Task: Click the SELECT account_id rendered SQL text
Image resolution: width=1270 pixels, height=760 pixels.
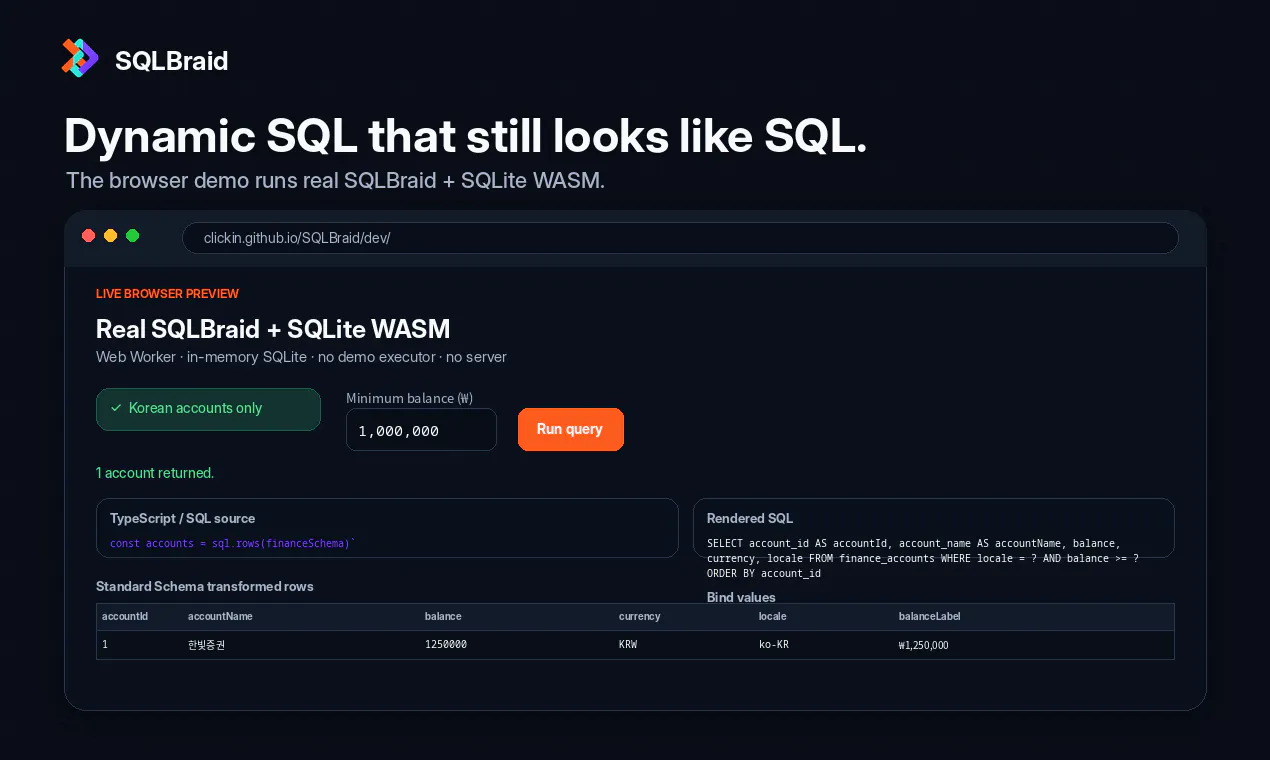Action: pos(922,558)
